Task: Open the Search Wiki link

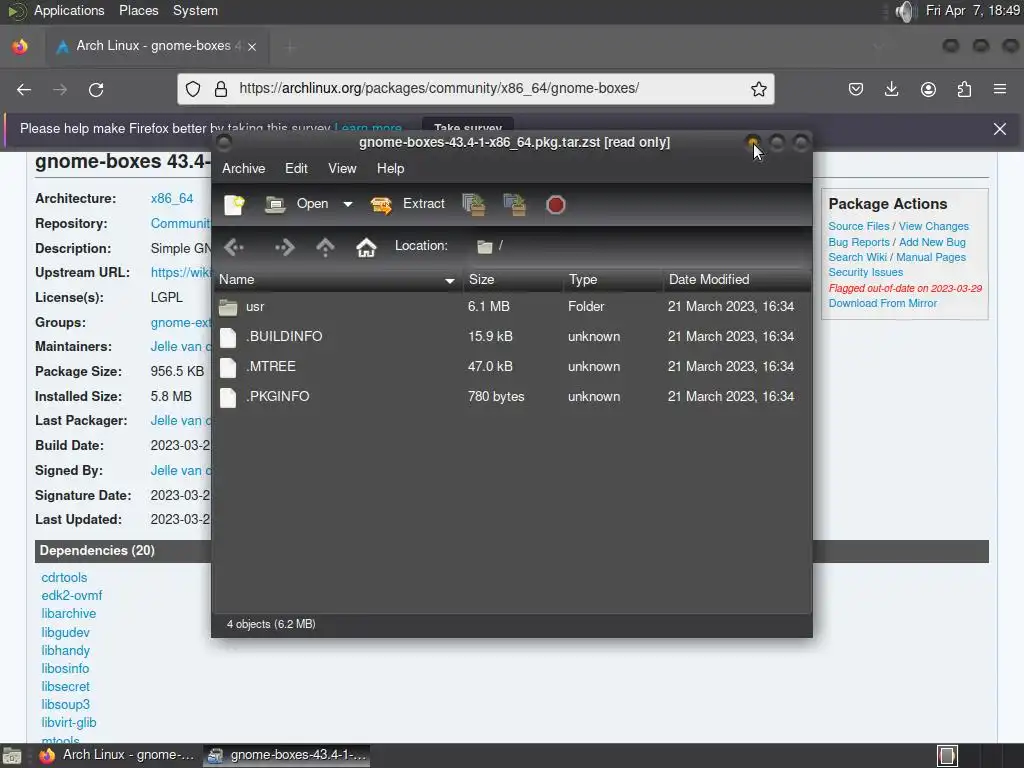Action: click(857, 257)
